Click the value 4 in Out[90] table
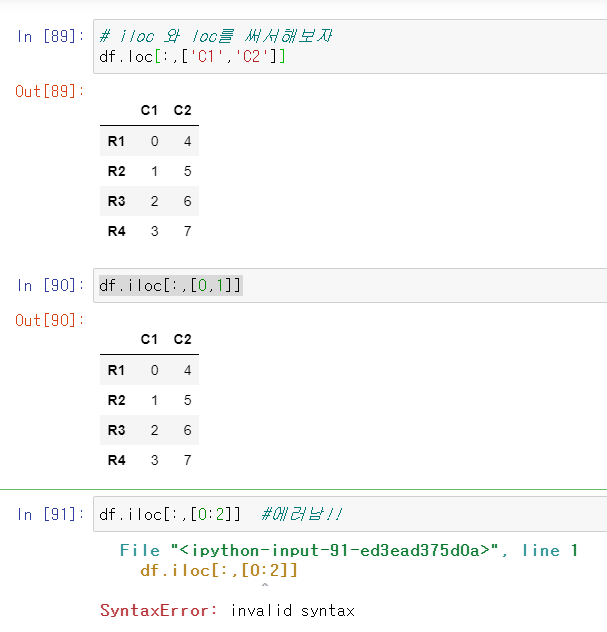 tap(187, 370)
